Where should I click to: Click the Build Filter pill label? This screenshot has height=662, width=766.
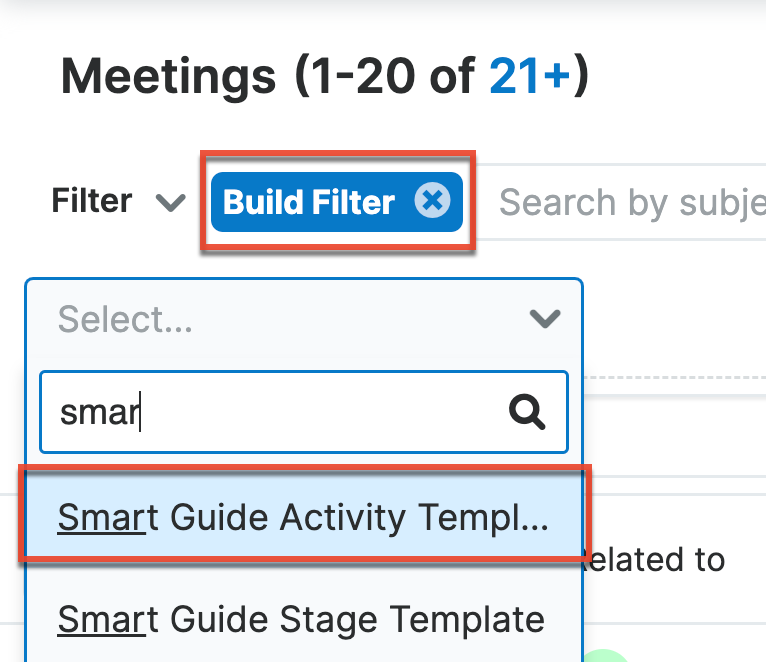click(308, 203)
